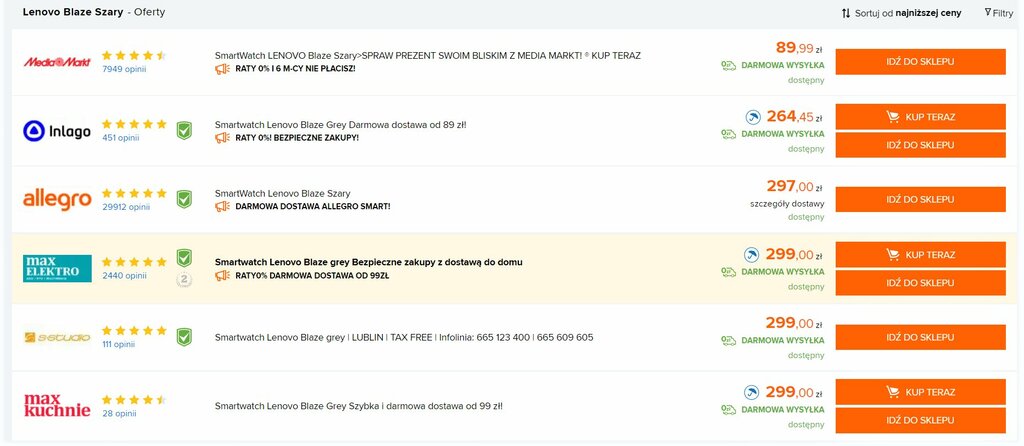Click IDŹ DO SKLEPU for the Inlago offer
Screen dimensions: 1024x446
920,145
